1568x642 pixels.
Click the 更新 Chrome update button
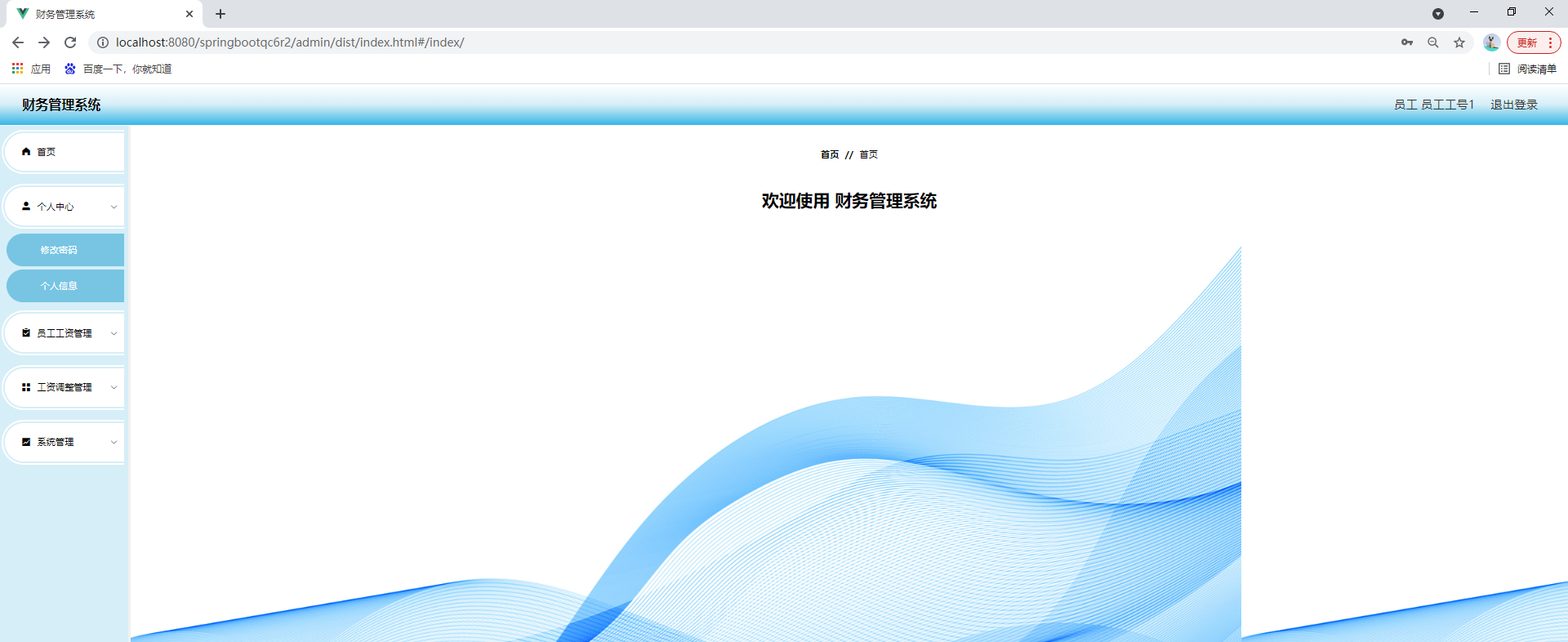pyautogui.click(x=1527, y=42)
